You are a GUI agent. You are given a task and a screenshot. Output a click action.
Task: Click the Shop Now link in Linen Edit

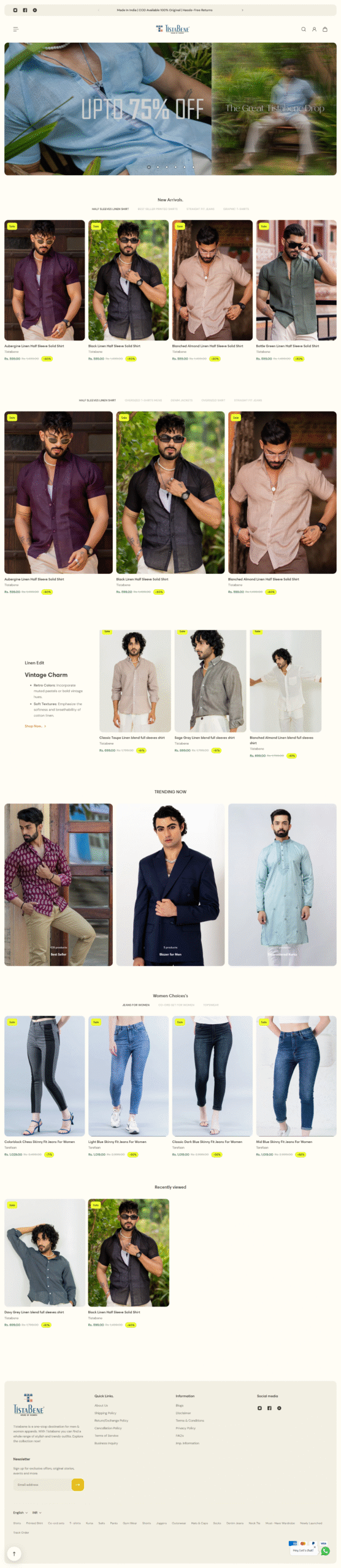(x=35, y=726)
